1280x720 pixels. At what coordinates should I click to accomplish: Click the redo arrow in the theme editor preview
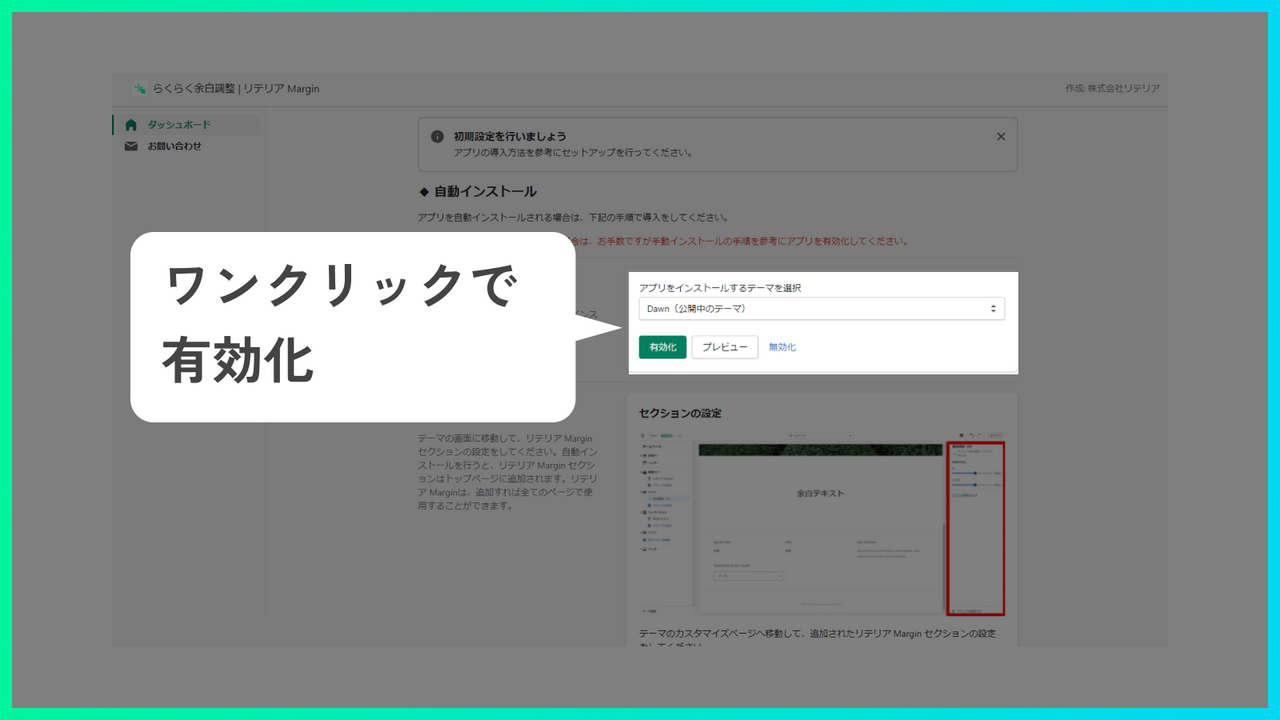(978, 435)
